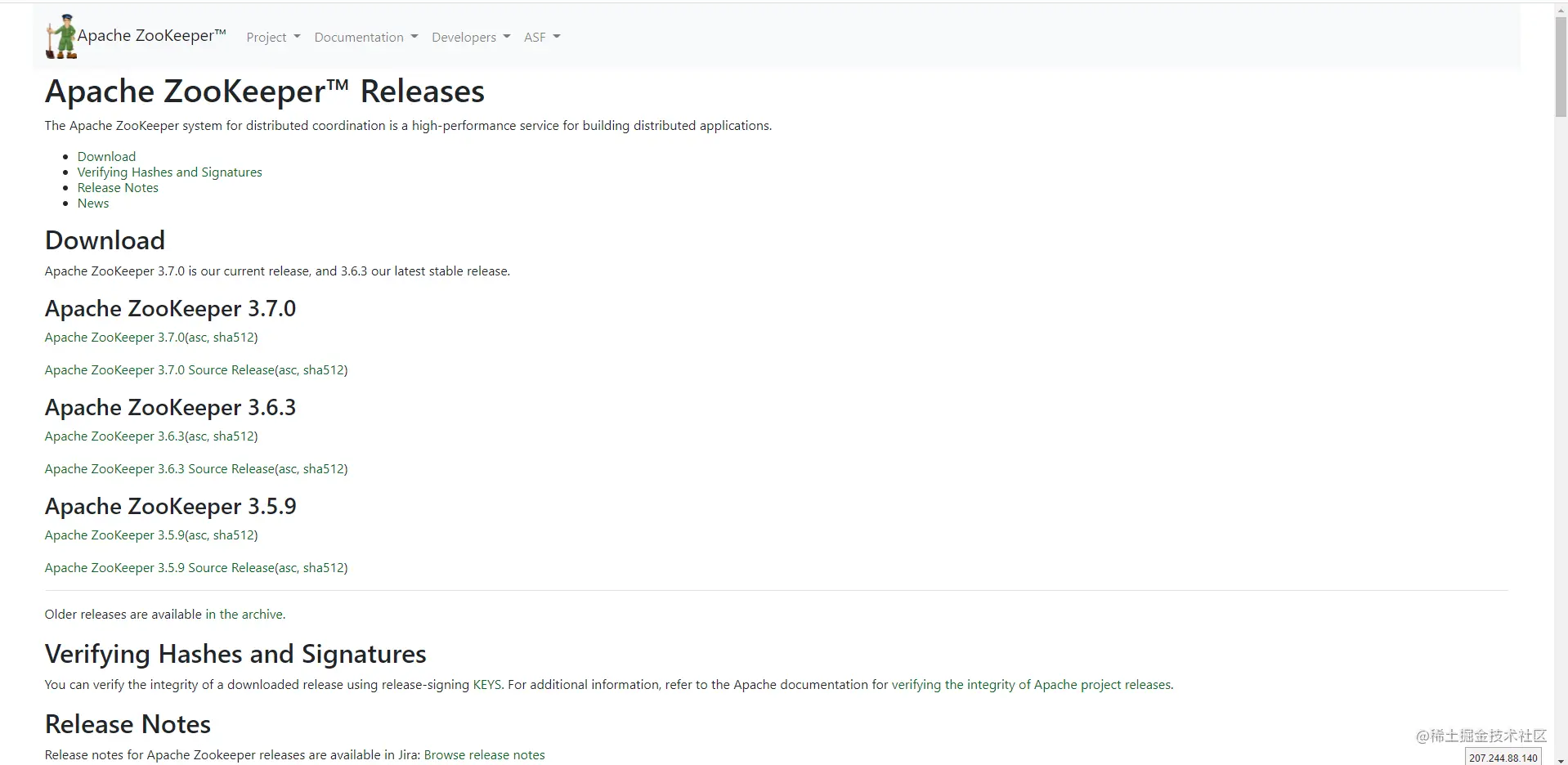Download Apache ZooKeeper 3.6.3 binary

pos(114,436)
